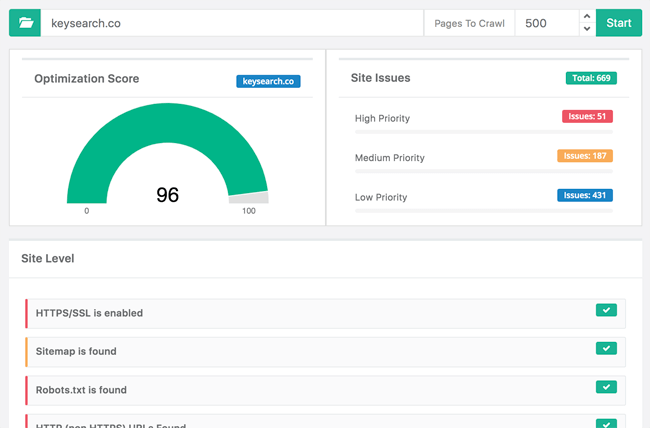The width and height of the screenshot is (650, 428).
Task: Click the Sitemap is found row
Action: [x=325, y=352]
